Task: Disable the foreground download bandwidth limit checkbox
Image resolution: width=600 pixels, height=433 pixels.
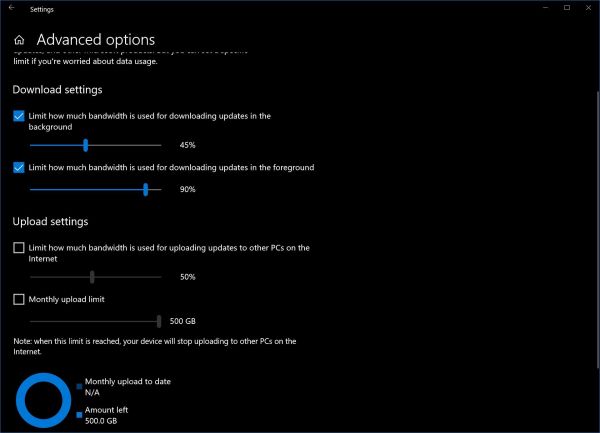Action: (19, 167)
